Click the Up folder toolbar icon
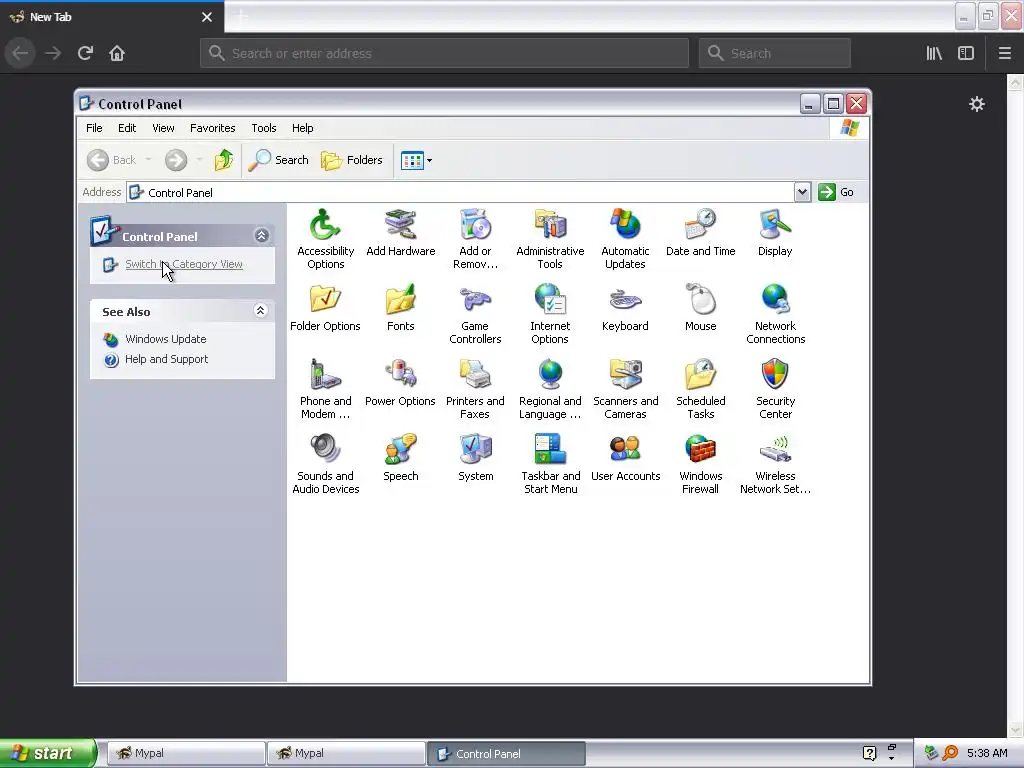This screenshot has width=1024, height=768. (x=224, y=160)
